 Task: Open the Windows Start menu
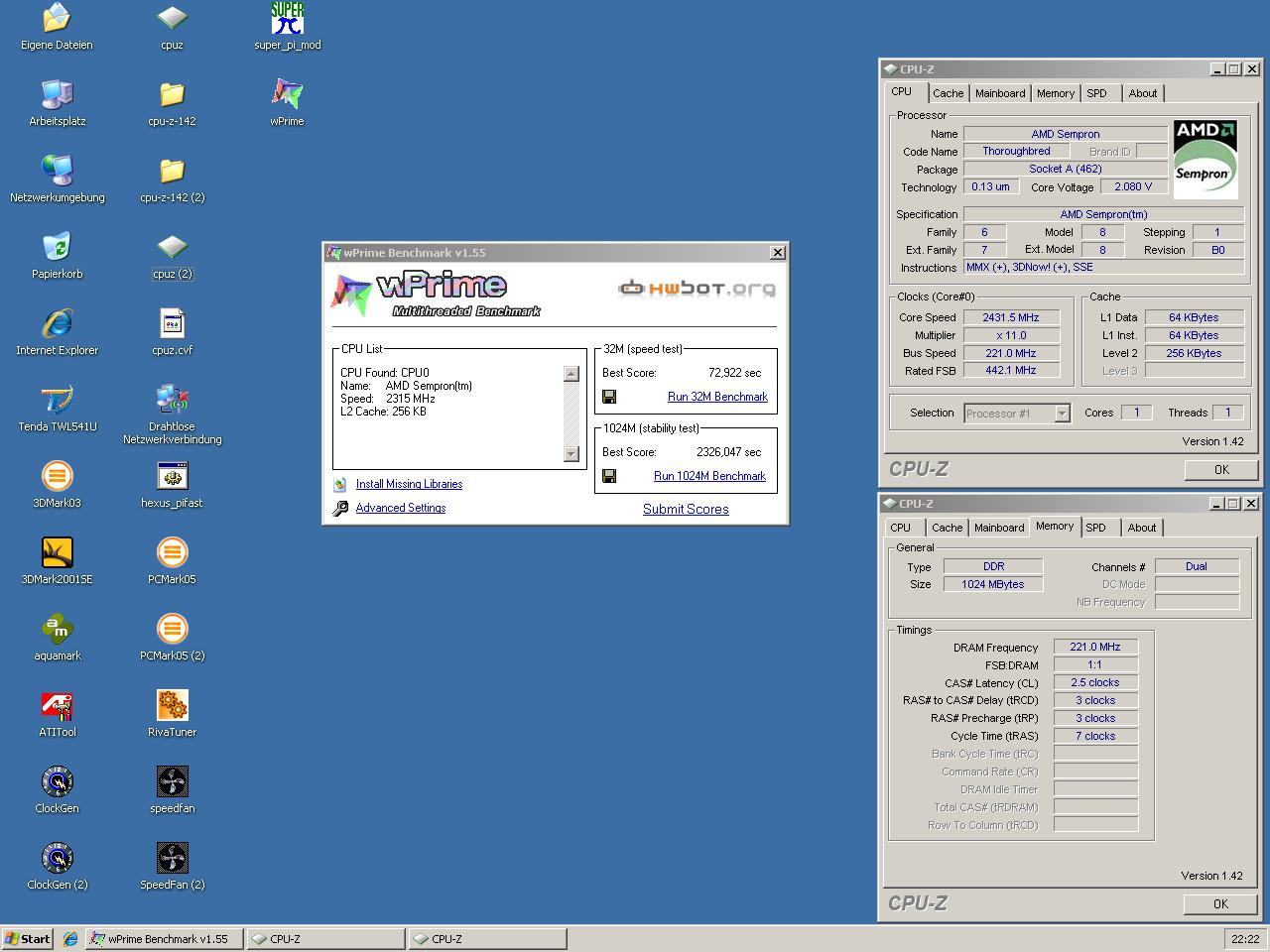point(27,938)
